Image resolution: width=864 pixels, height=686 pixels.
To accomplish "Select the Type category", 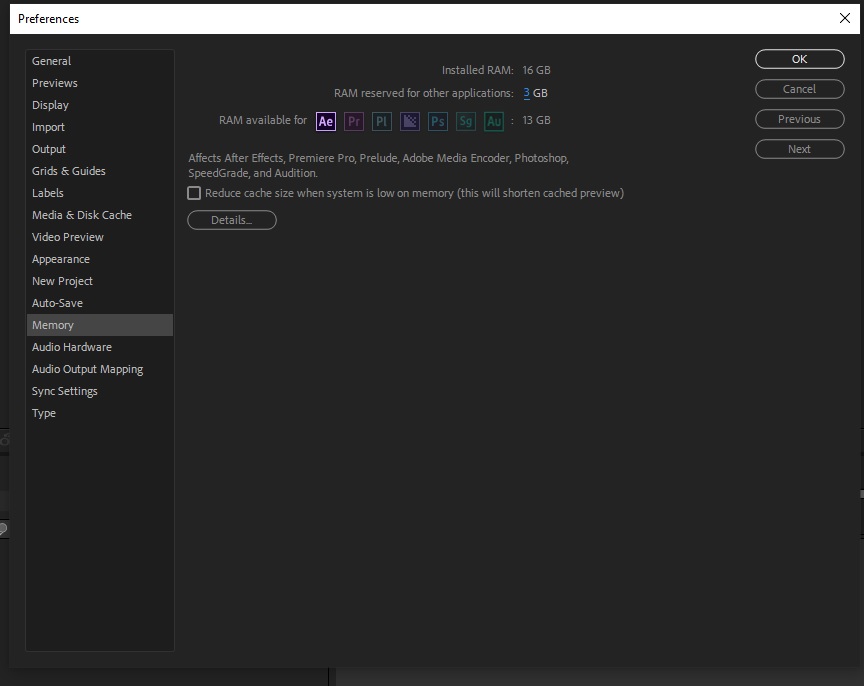I will (x=100, y=413).
